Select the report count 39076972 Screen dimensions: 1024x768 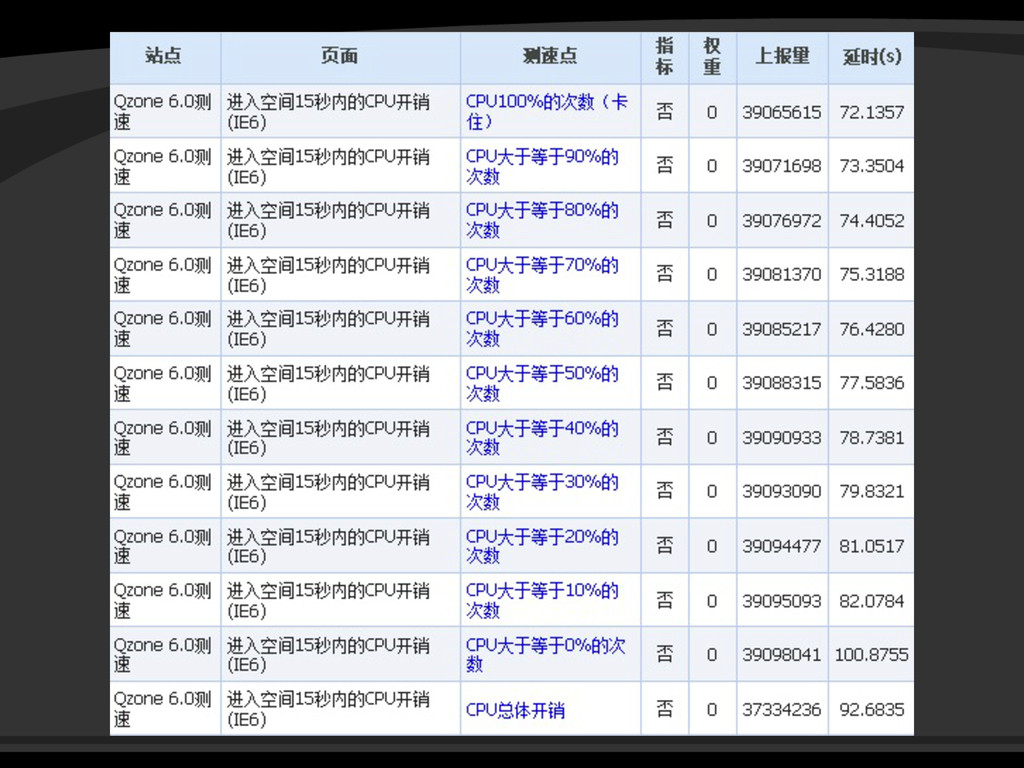coord(781,221)
